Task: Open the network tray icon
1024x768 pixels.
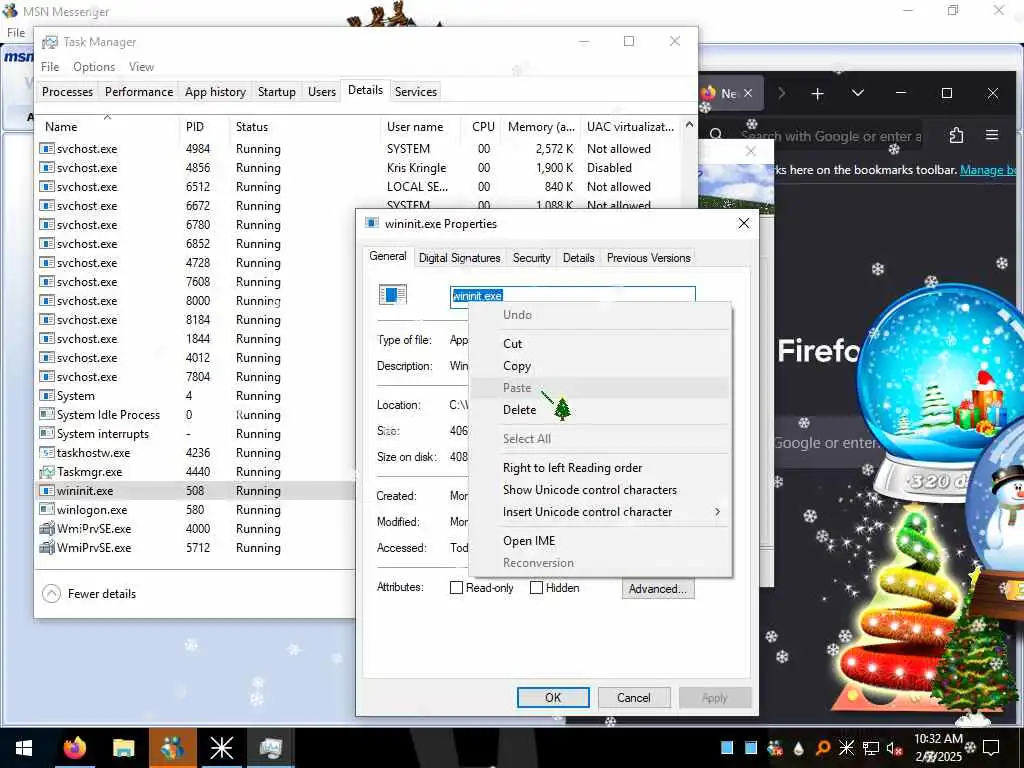Action: [871, 748]
